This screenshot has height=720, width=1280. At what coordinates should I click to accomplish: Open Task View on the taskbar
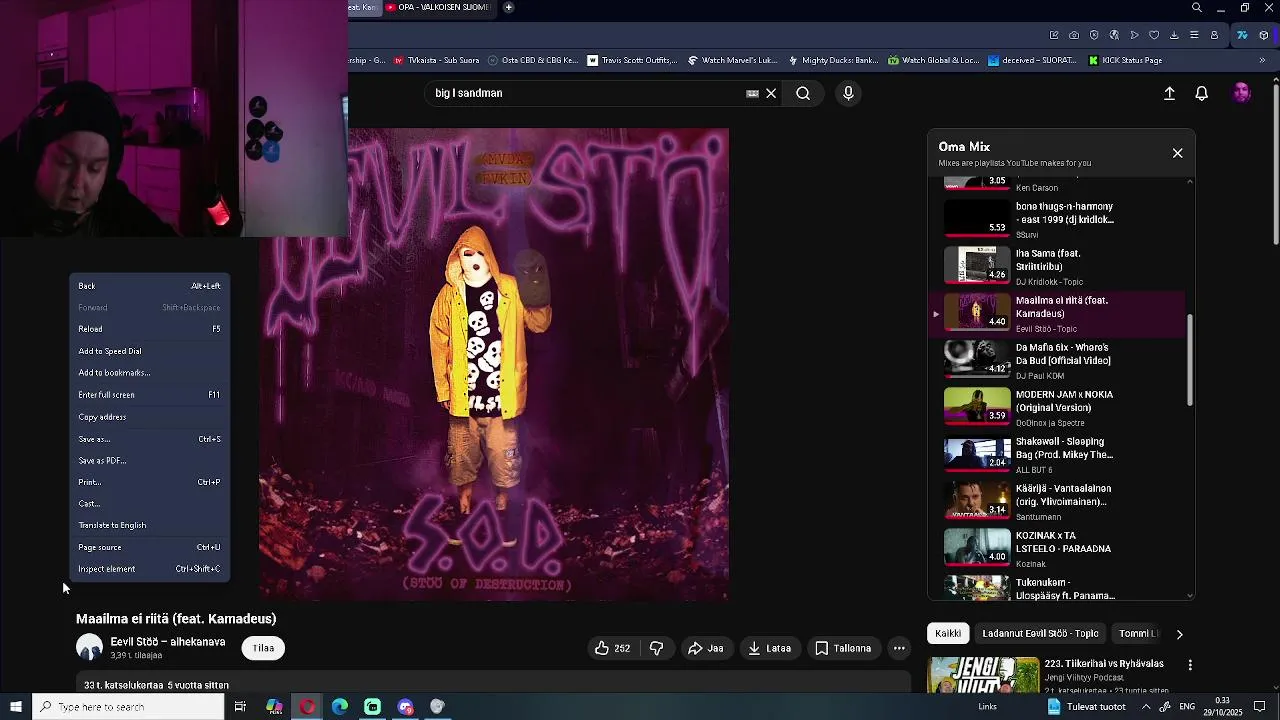pos(240,707)
